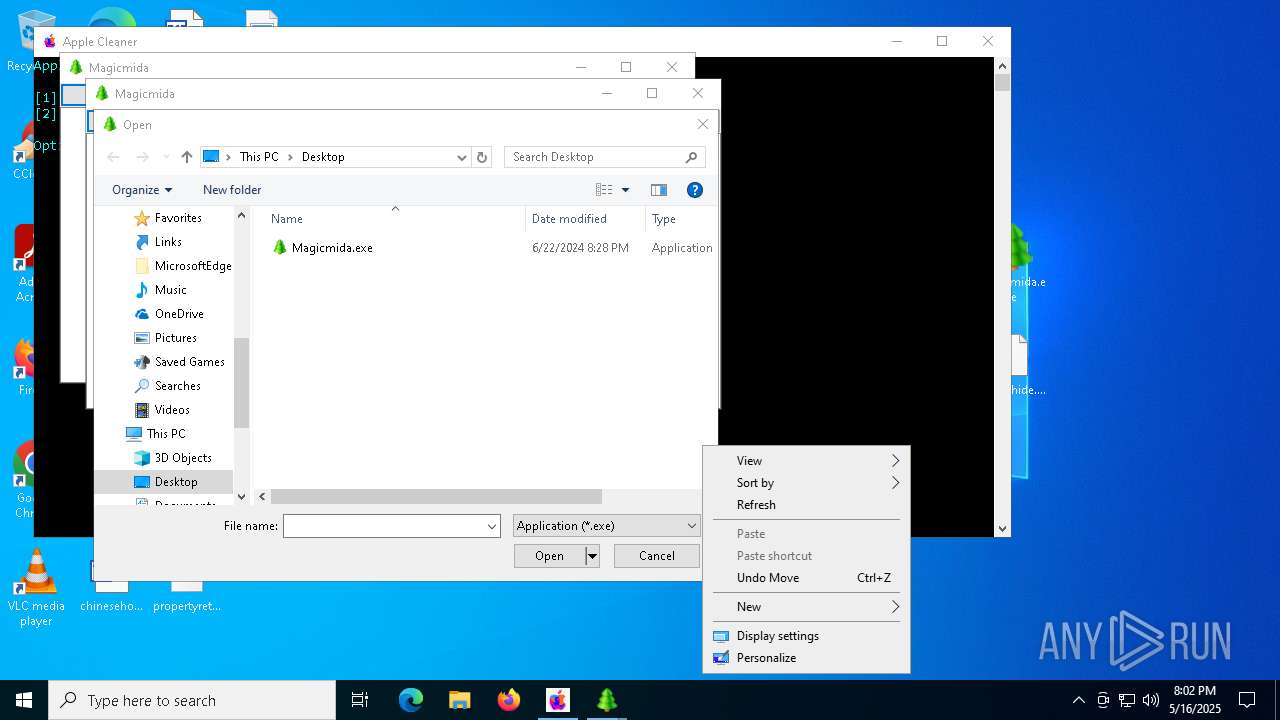Click the search magnifier in Search Desktop
Image resolution: width=1280 pixels, height=720 pixels.
click(691, 157)
